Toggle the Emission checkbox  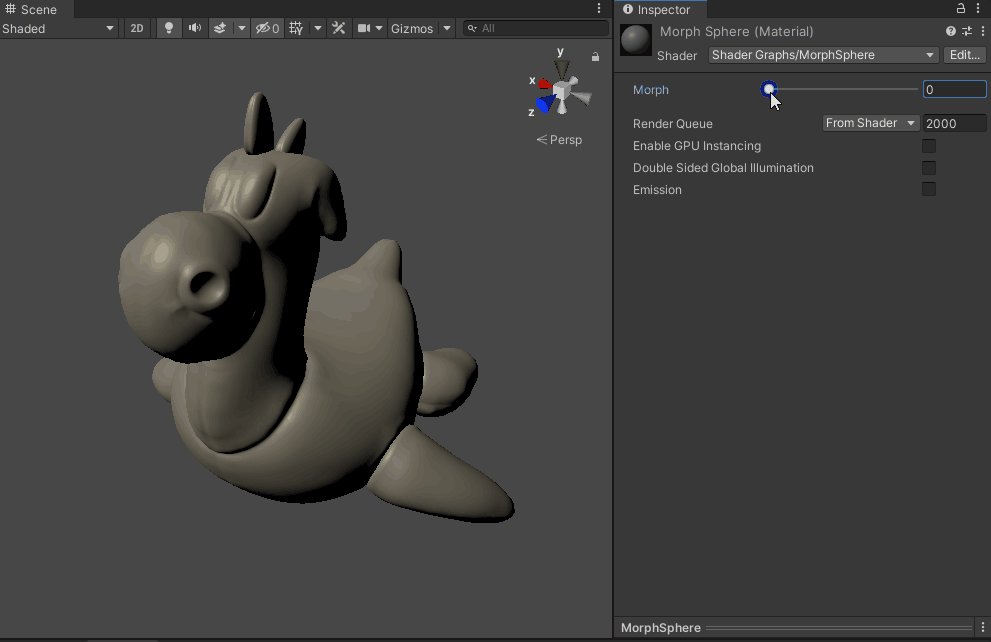(929, 189)
